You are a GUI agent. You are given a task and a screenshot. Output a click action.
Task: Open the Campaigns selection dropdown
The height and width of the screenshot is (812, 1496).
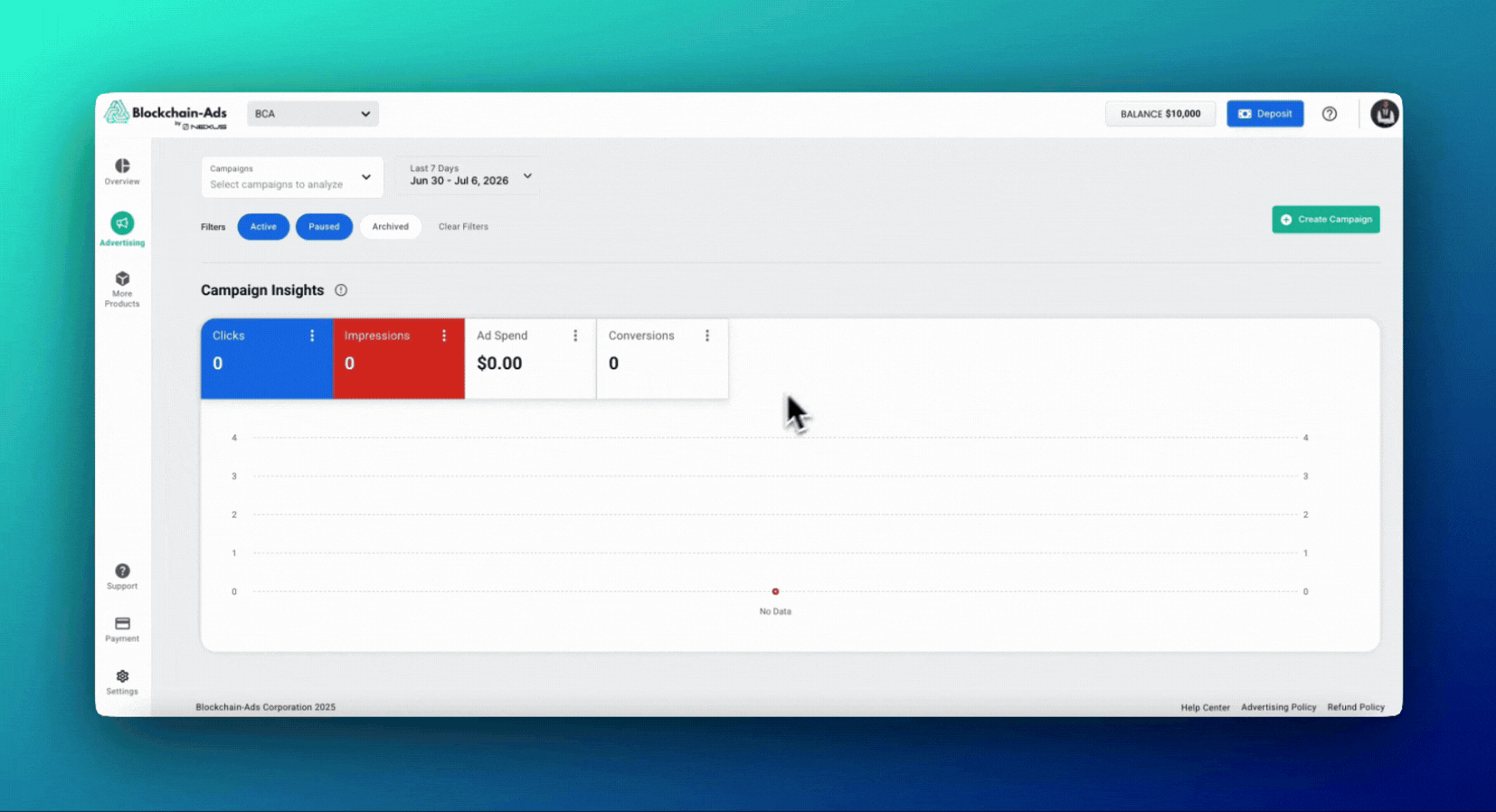click(x=292, y=176)
